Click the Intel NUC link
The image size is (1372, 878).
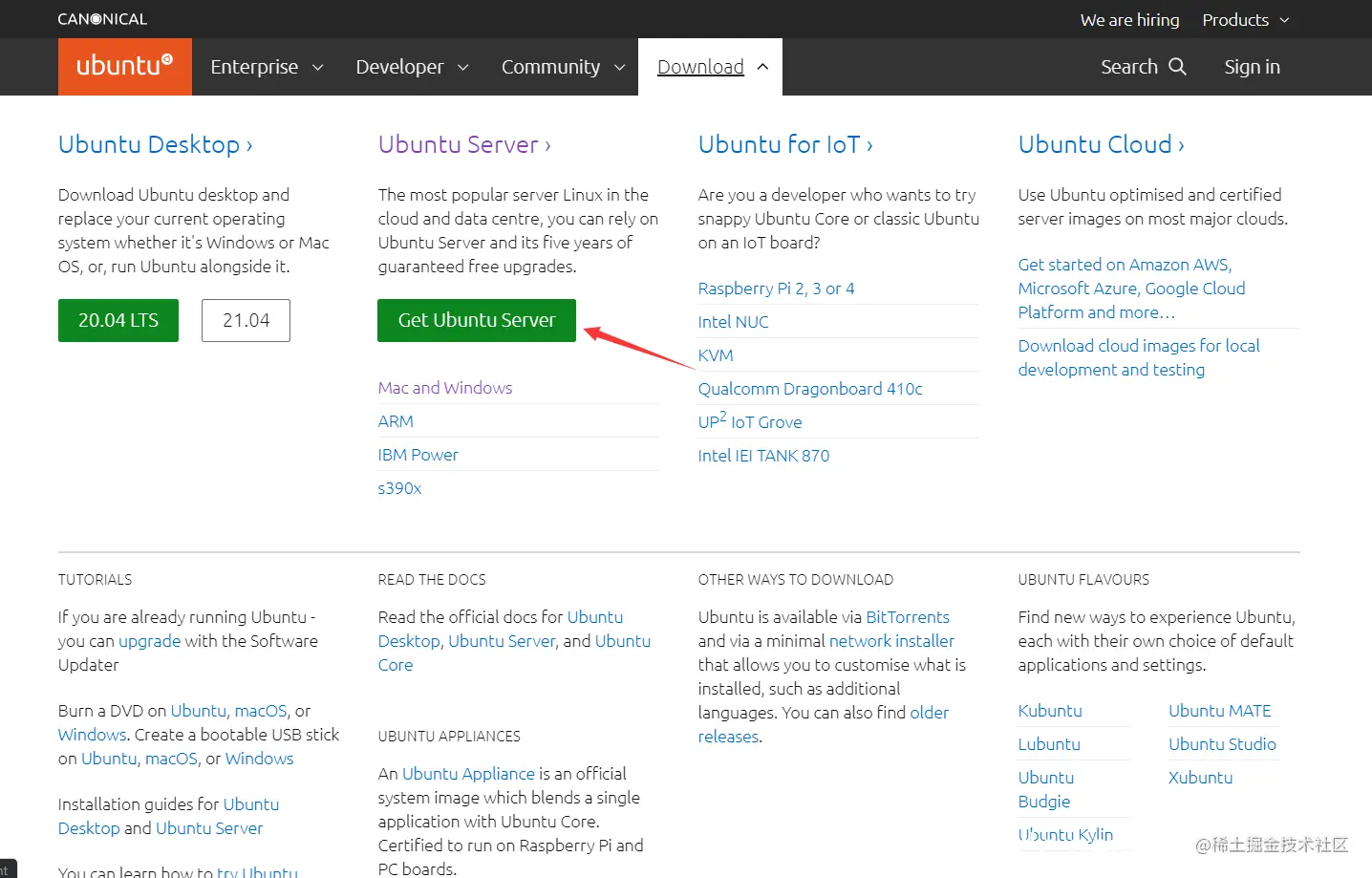(x=734, y=322)
